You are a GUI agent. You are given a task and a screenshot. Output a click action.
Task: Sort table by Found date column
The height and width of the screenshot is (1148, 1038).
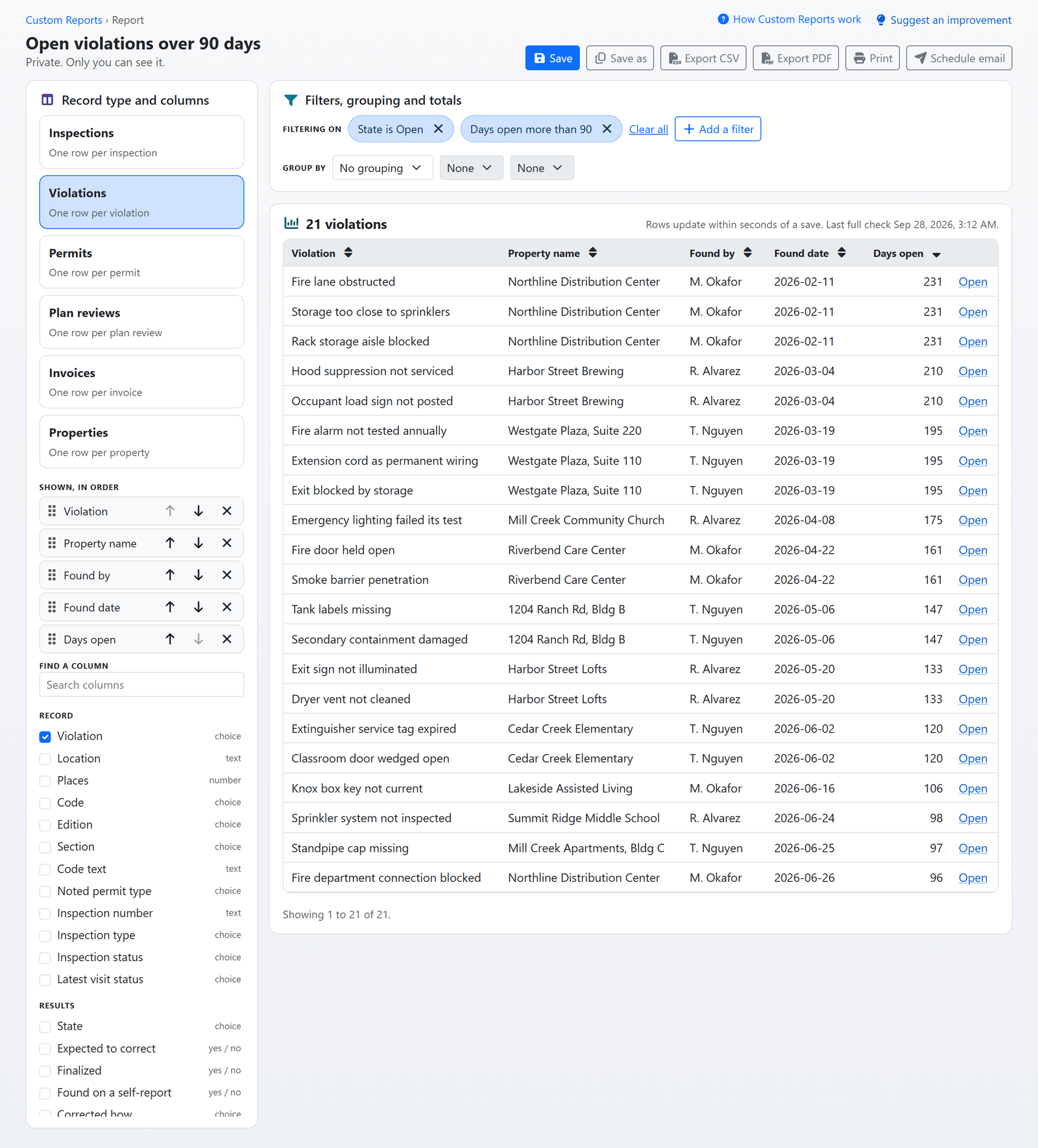click(841, 253)
